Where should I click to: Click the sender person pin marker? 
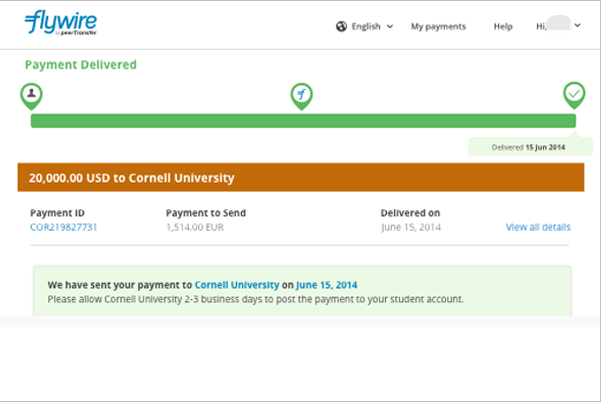pos(31,96)
